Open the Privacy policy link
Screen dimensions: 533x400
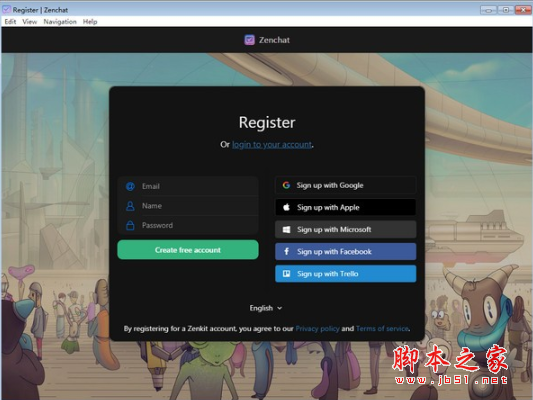click(x=317, y=329)
